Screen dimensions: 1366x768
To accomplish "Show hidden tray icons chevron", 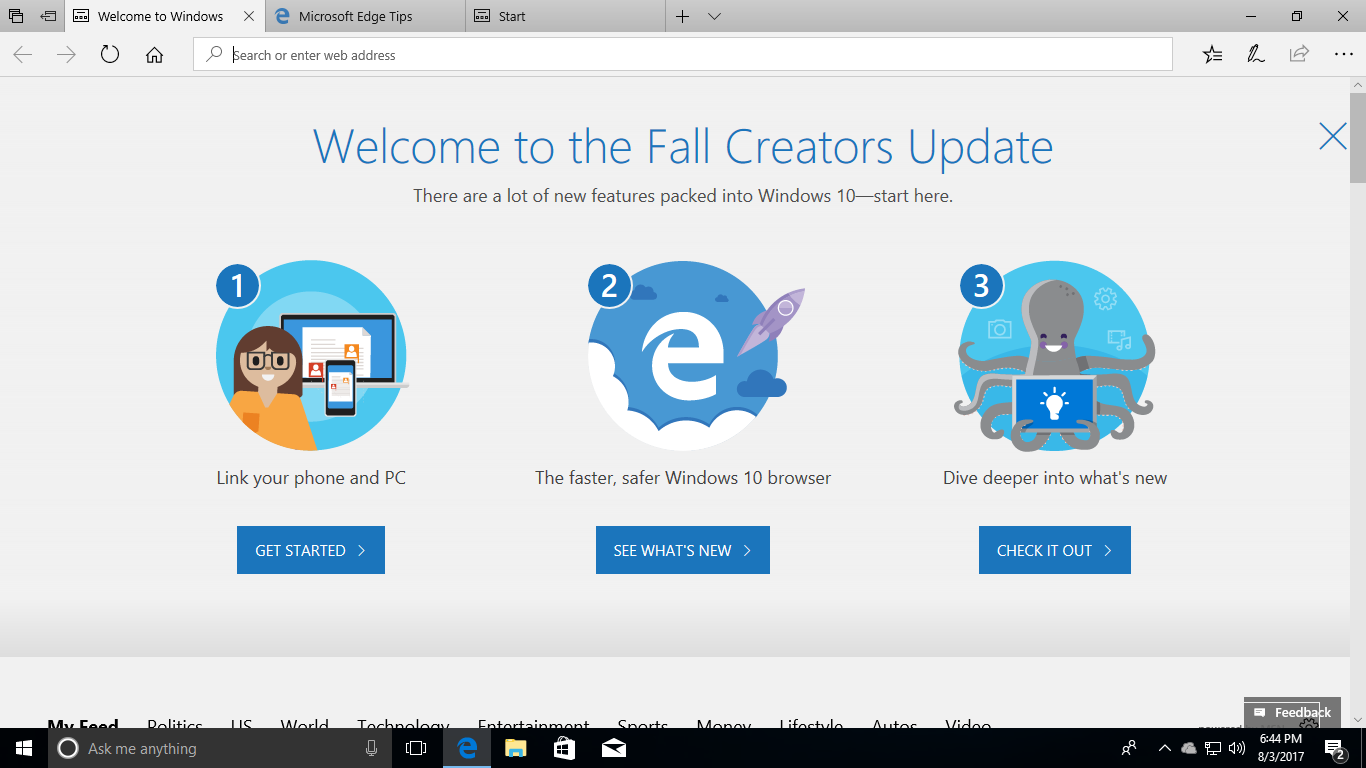I will 1164,748.
